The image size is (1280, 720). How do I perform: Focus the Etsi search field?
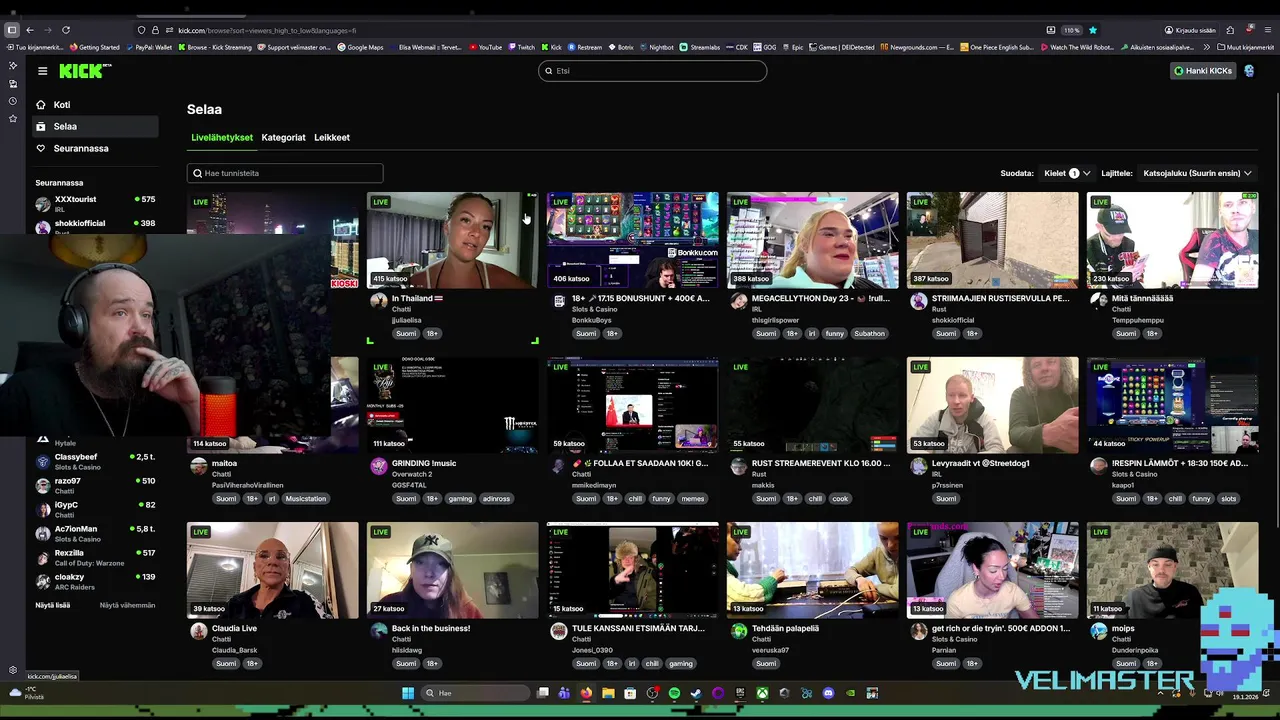[653, 71]
